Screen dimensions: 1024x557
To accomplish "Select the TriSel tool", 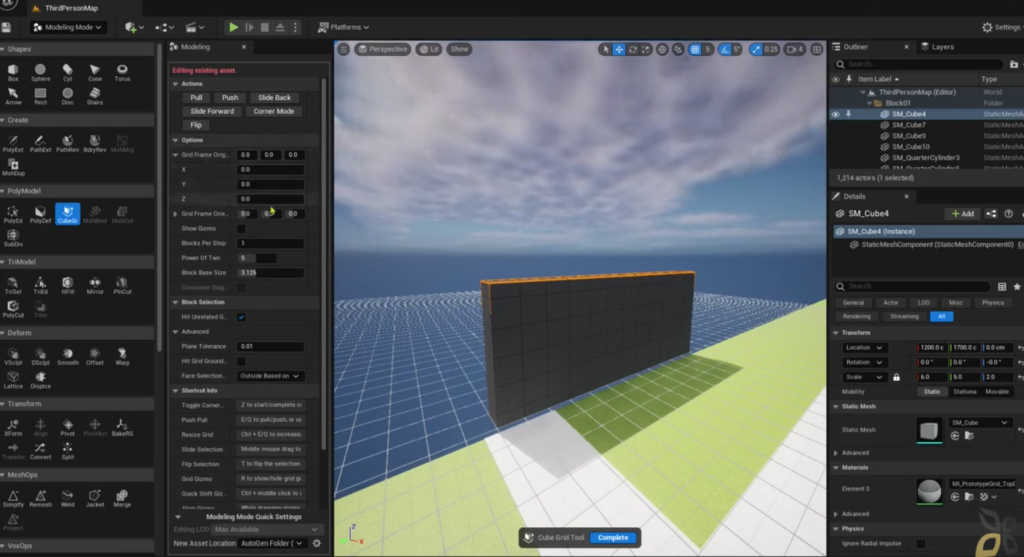I will point(13,285).
